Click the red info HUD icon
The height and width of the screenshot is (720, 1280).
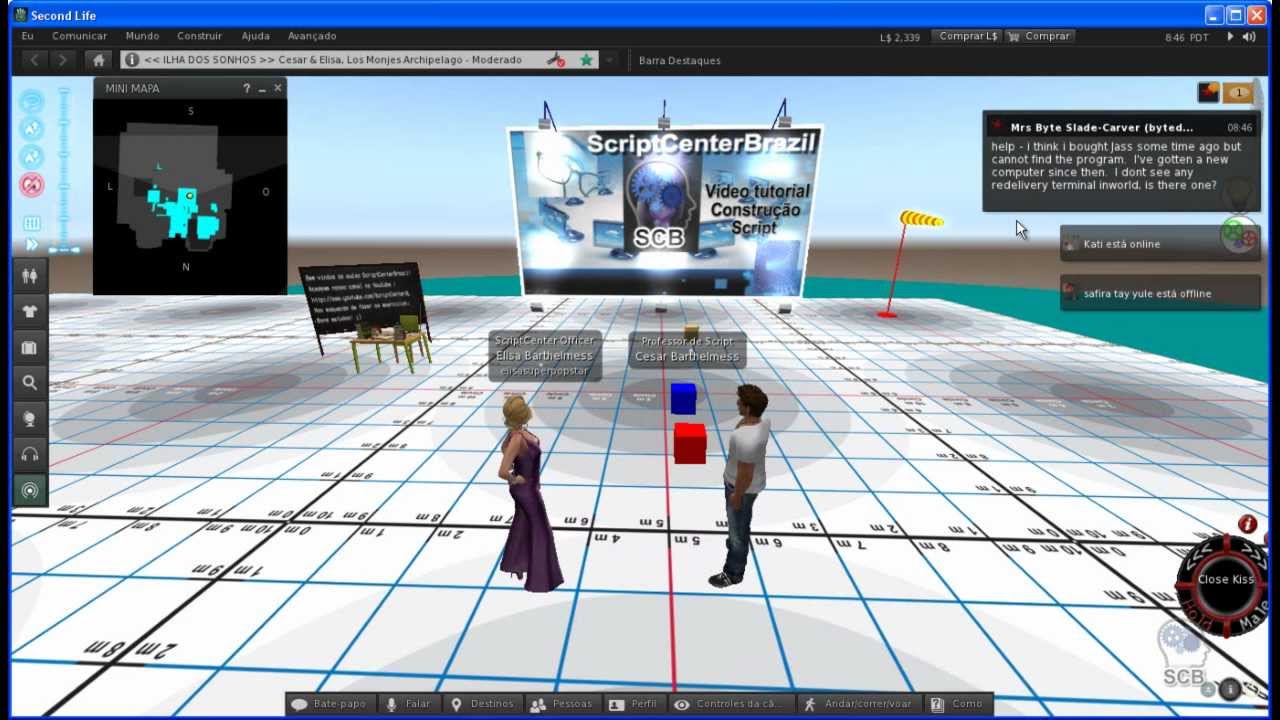tap(1247, 524)
